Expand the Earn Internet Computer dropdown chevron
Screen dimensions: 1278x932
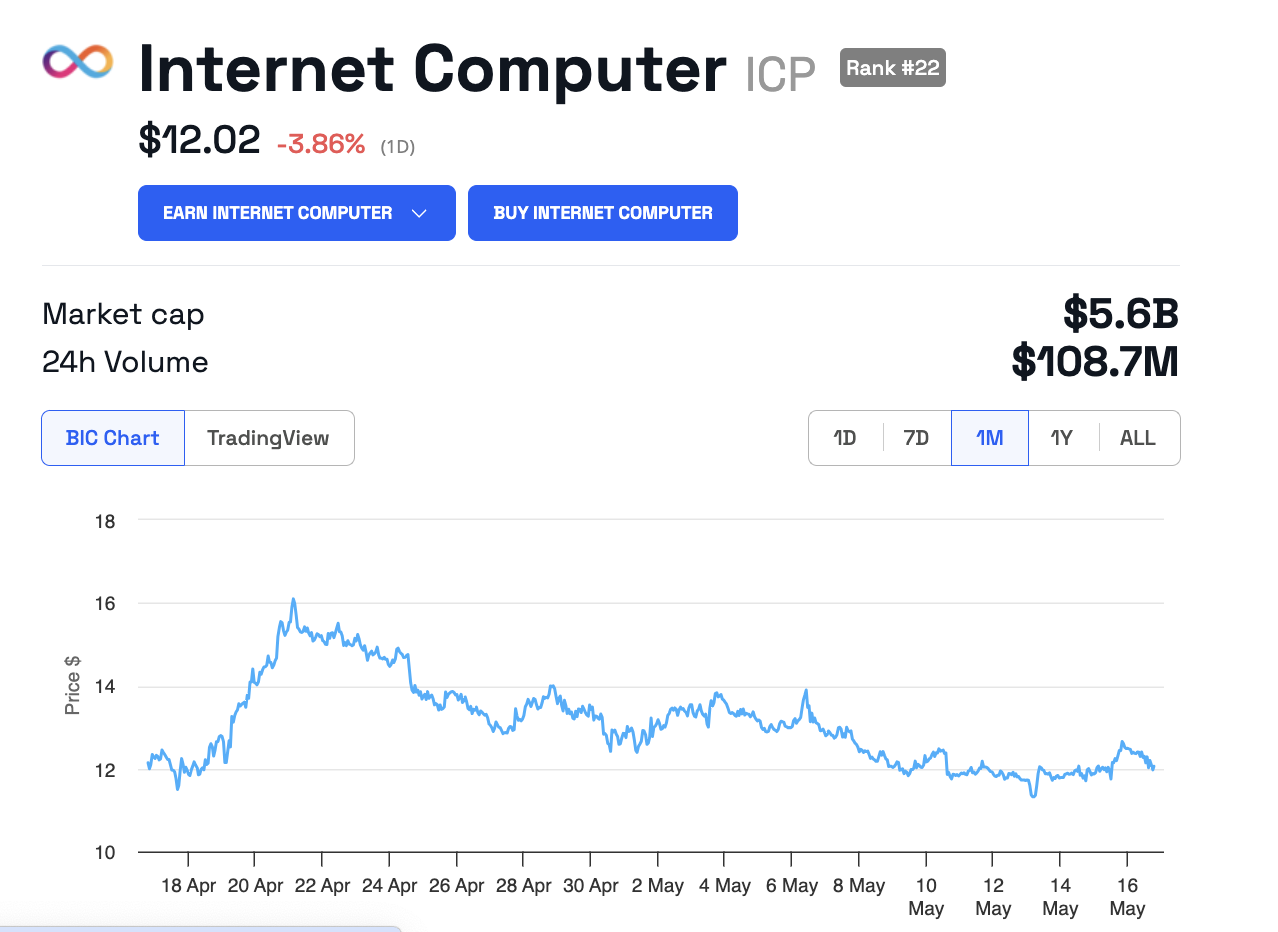click(x=420, y=213)
